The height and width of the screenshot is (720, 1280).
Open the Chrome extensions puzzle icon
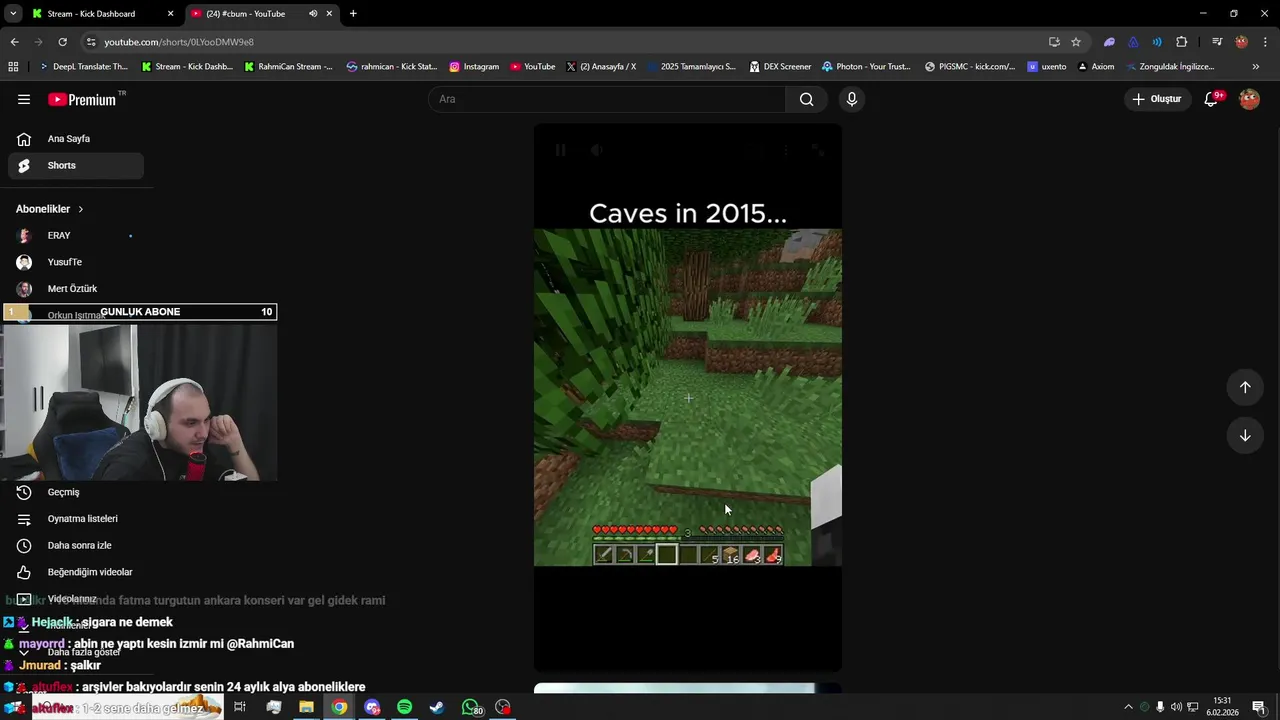[x=1181, y=42]
